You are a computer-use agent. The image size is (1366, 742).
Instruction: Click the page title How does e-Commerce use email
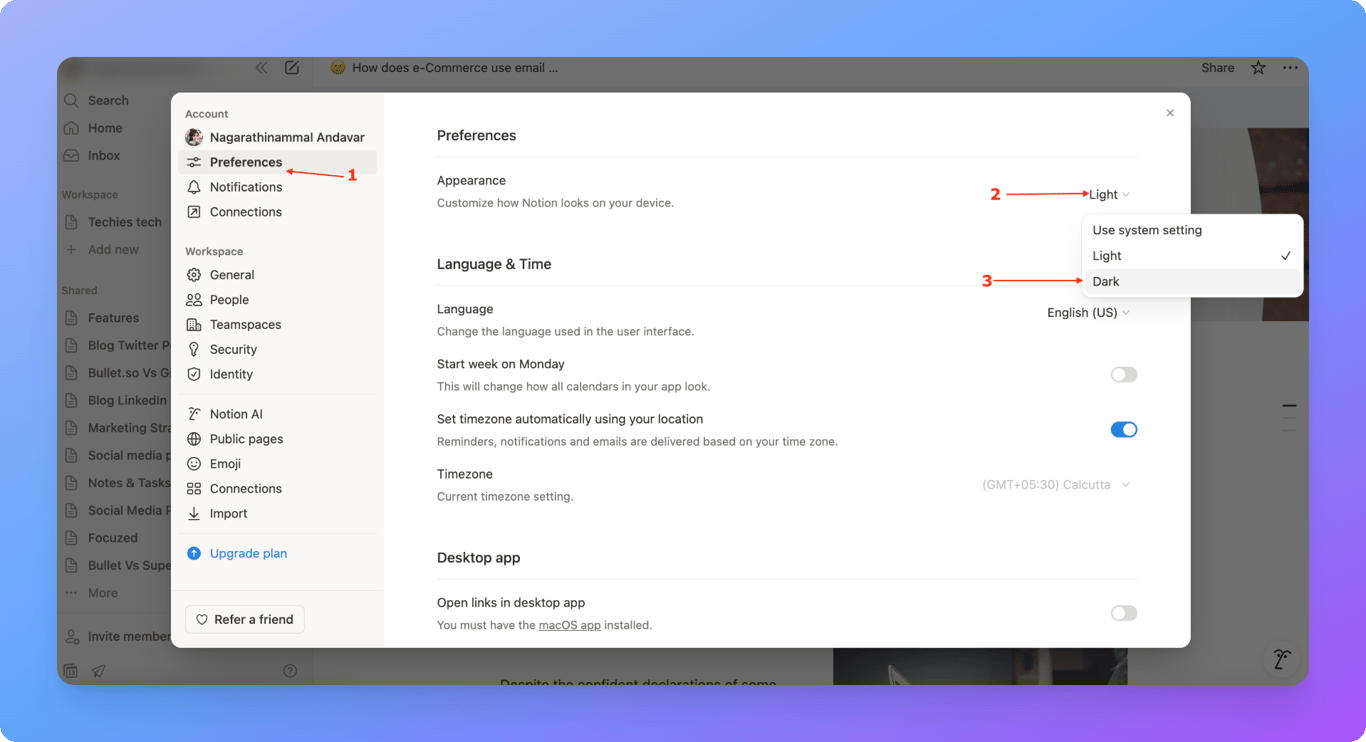455,68
